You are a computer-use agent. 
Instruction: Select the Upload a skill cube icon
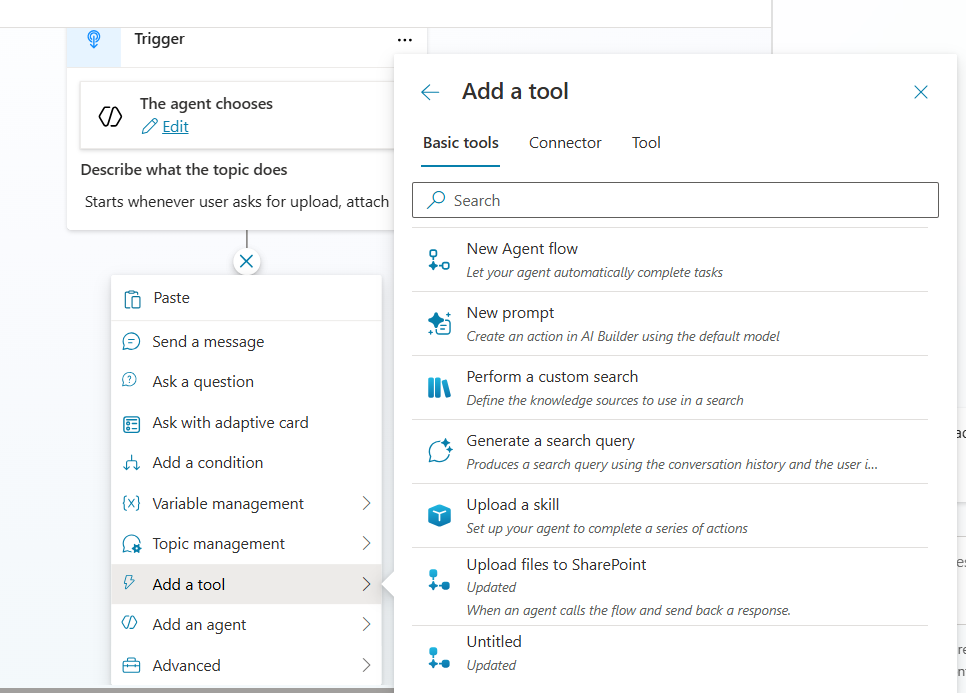coord(438,513)
